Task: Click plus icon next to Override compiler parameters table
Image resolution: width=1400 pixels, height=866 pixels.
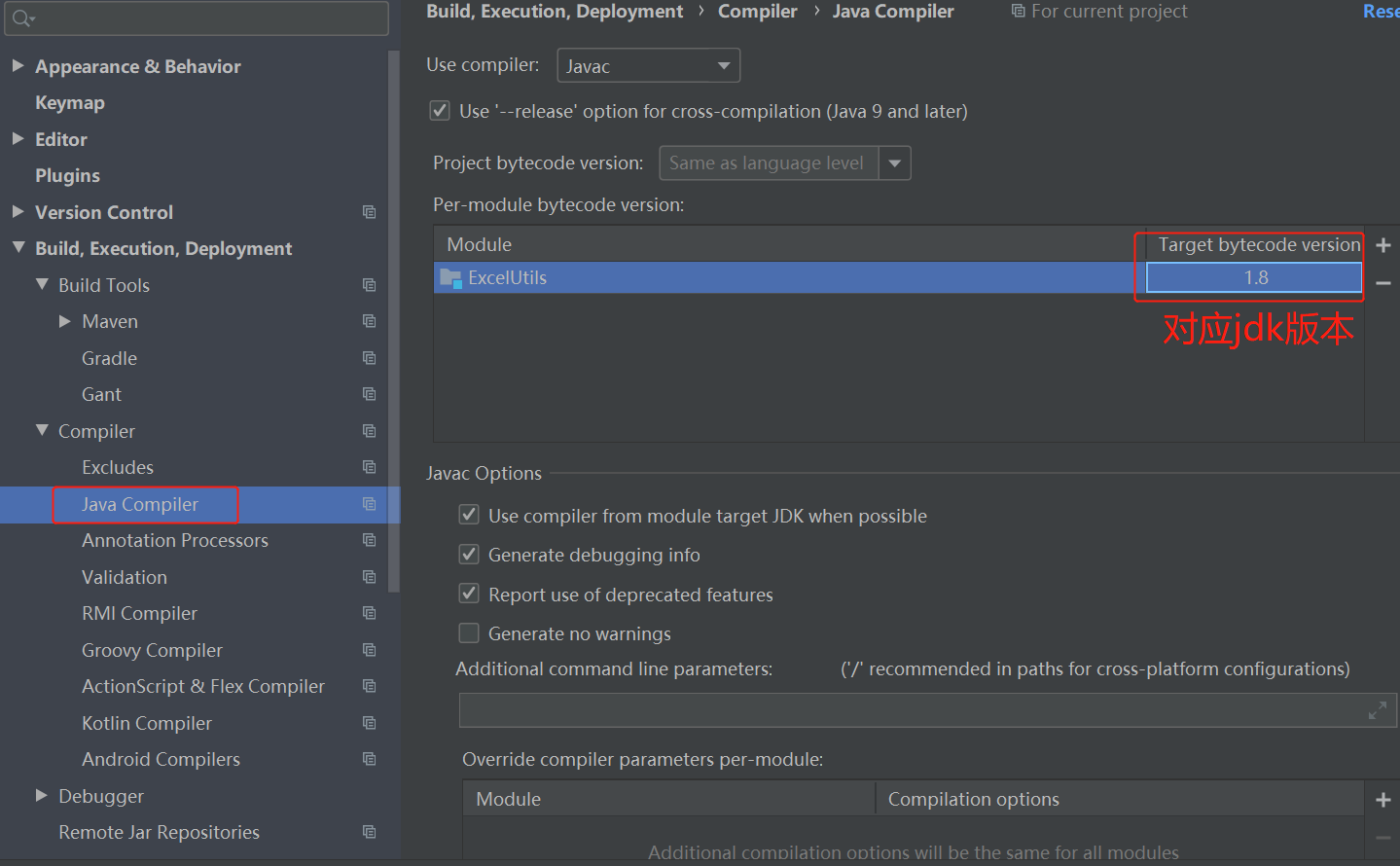Action: tap(1382, 798)
